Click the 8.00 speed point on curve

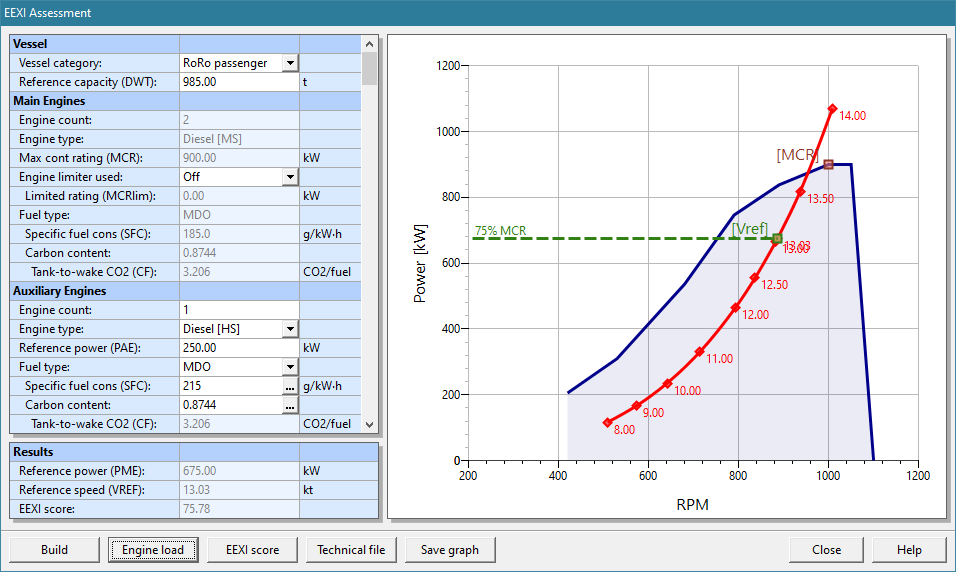607,422
